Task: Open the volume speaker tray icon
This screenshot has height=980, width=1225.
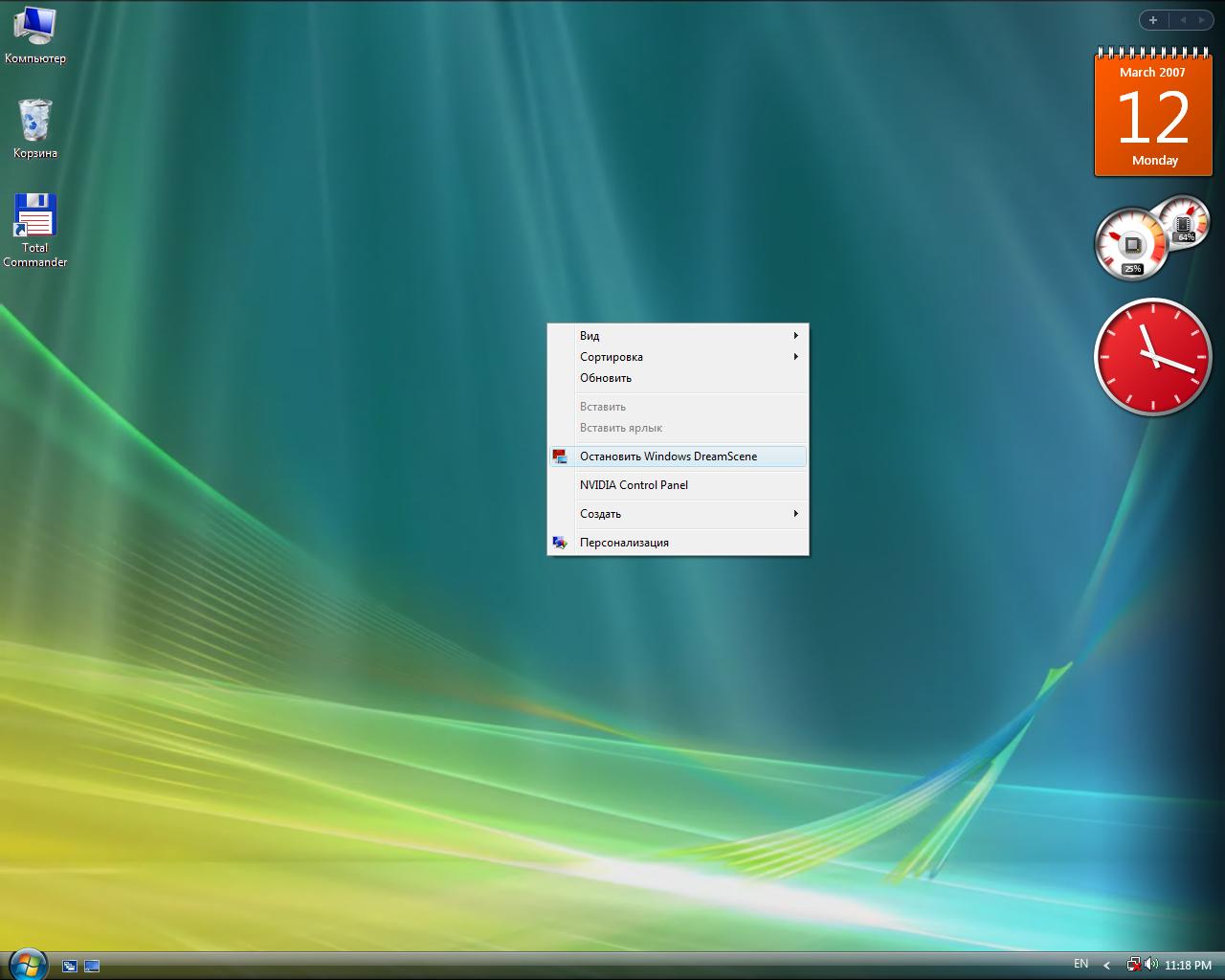Action: pyautogui.click(x=1149, y=965)
